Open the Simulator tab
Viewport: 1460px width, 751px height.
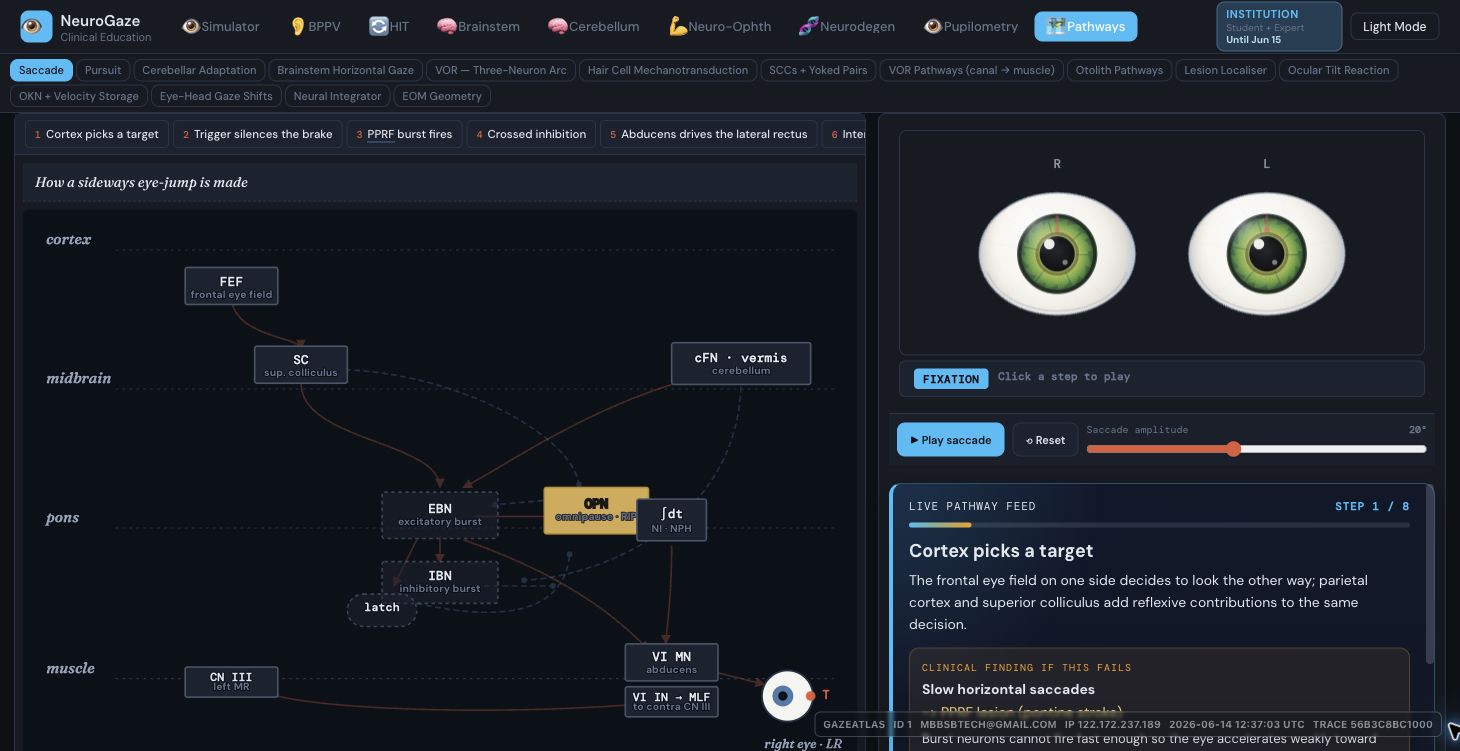pos(220,27)
